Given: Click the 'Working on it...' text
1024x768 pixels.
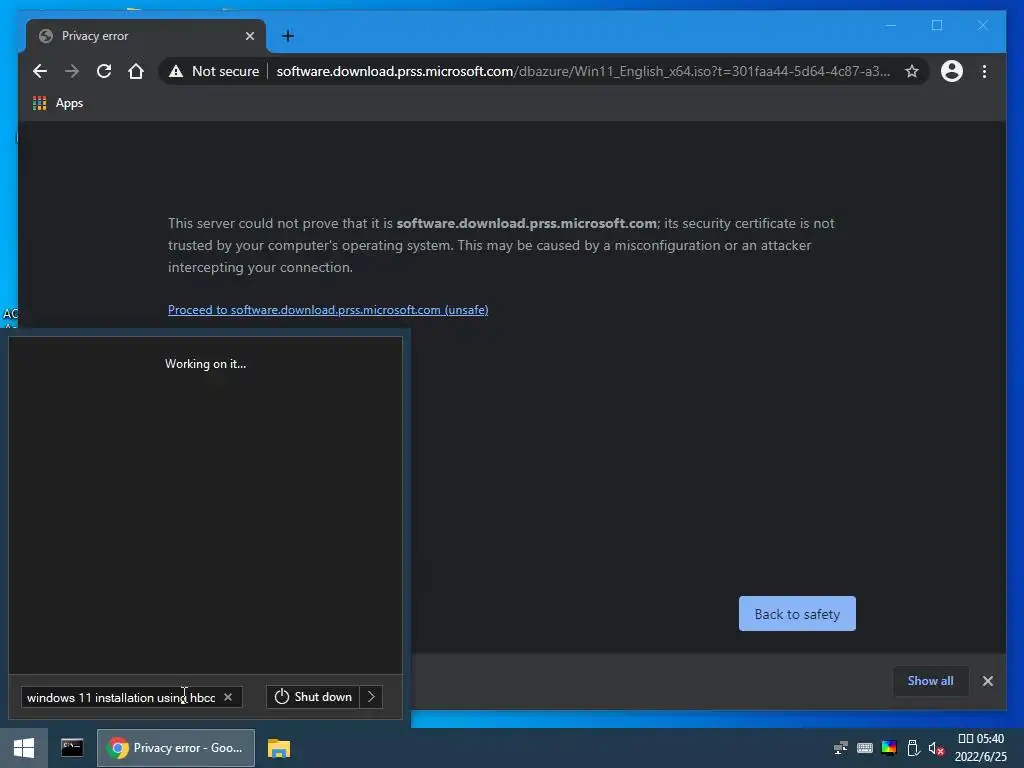Looking at the screenshot, I should click(205, 364).
